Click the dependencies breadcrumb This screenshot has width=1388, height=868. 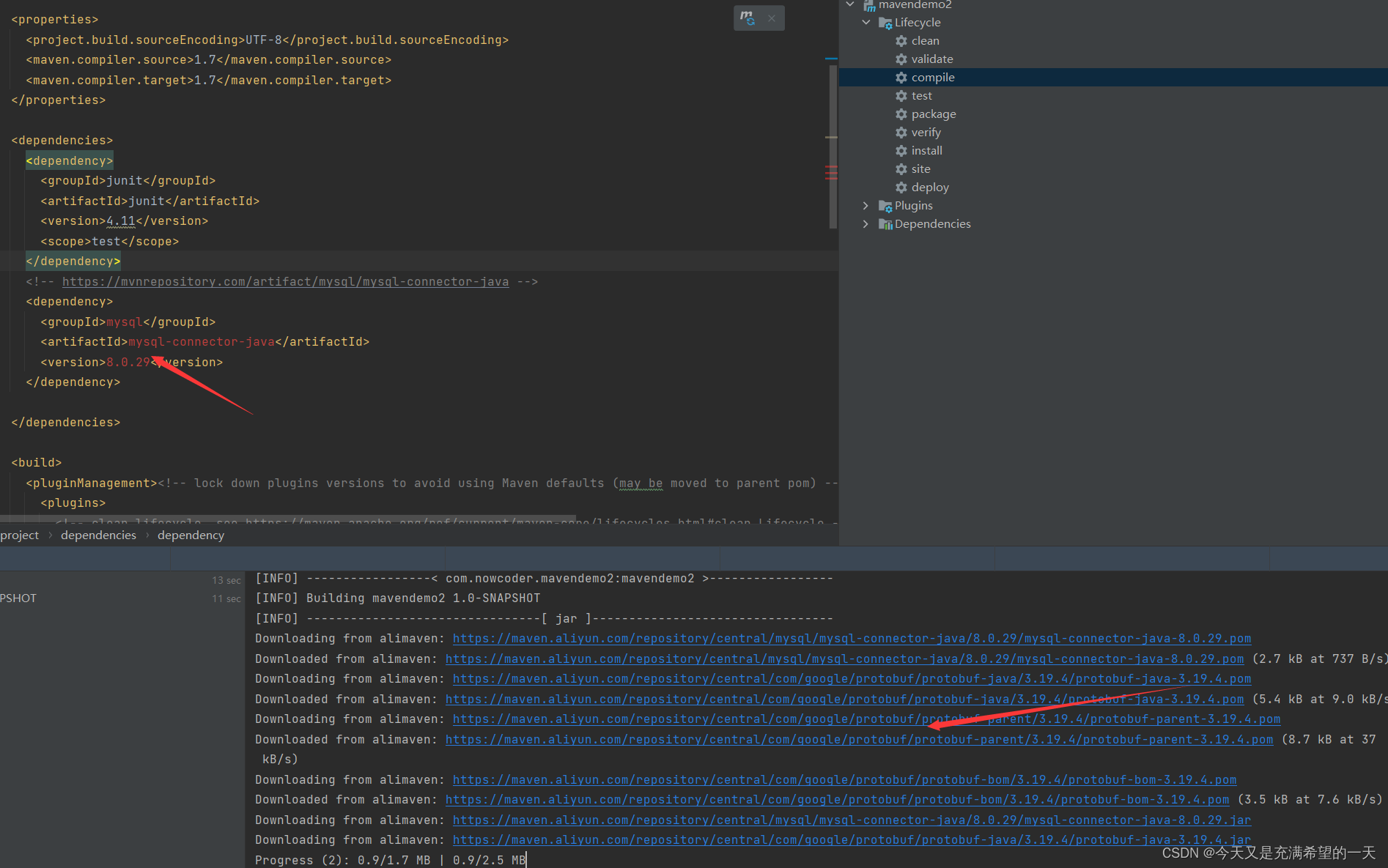tap(98, 535)
